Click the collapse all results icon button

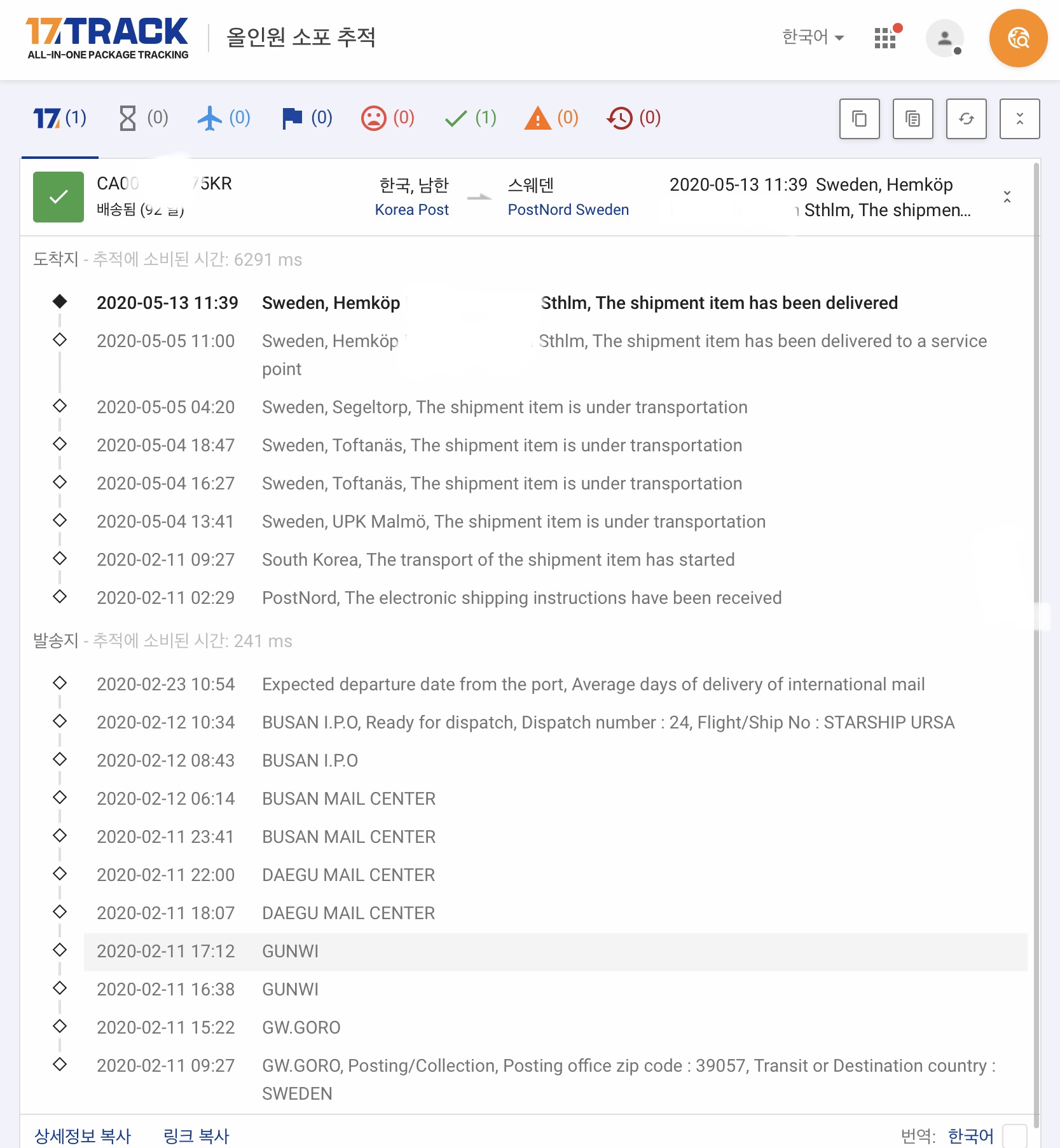1019,119
